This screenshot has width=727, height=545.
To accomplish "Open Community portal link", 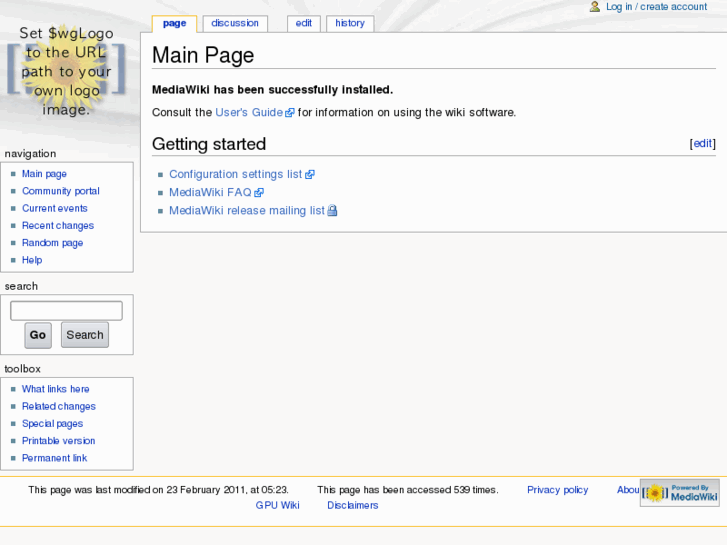I will click(x=61, y=191).
